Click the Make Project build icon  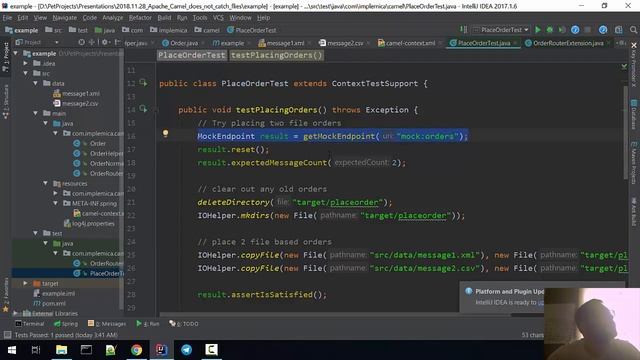464,30
